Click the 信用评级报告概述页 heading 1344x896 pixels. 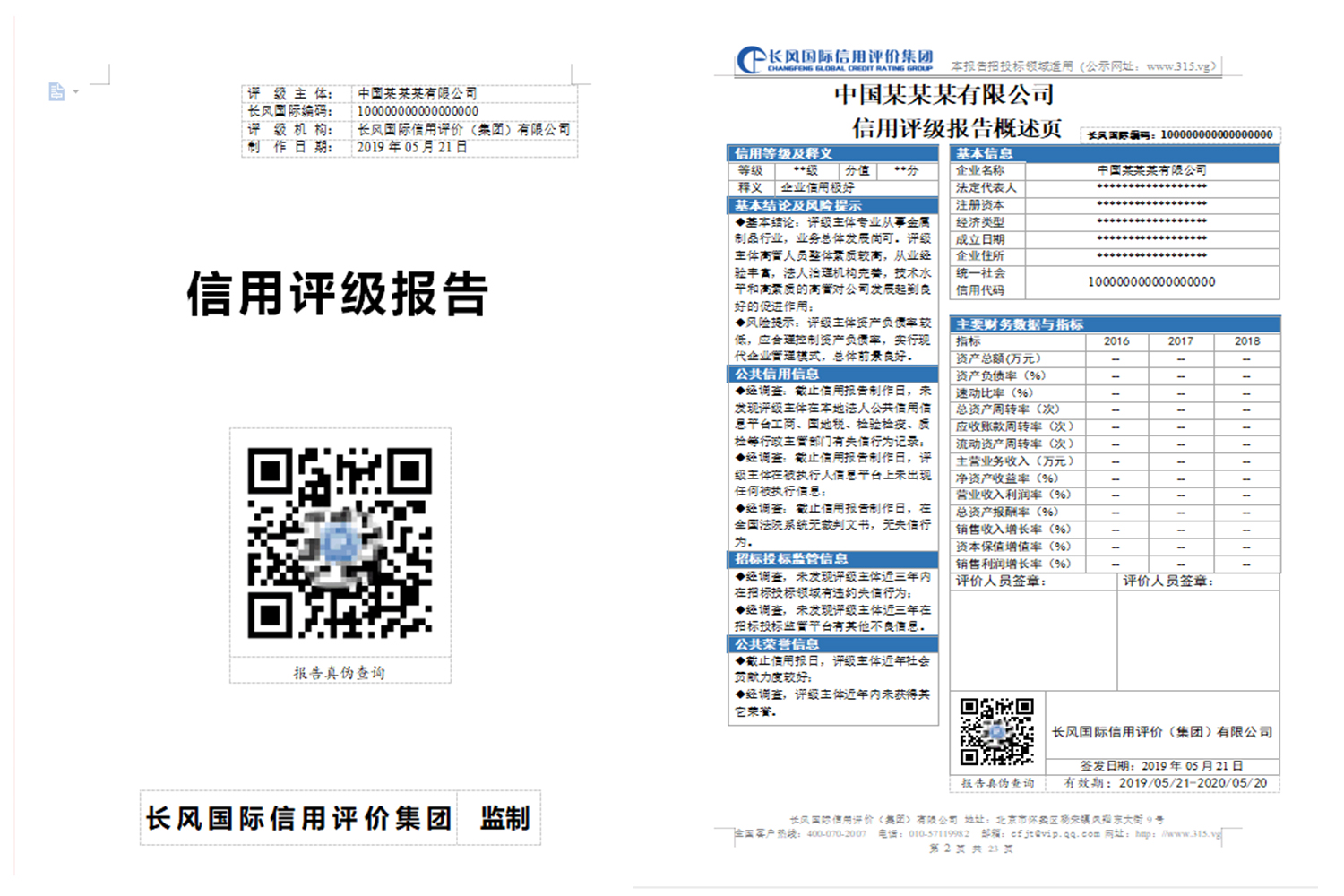coord(956,128)
